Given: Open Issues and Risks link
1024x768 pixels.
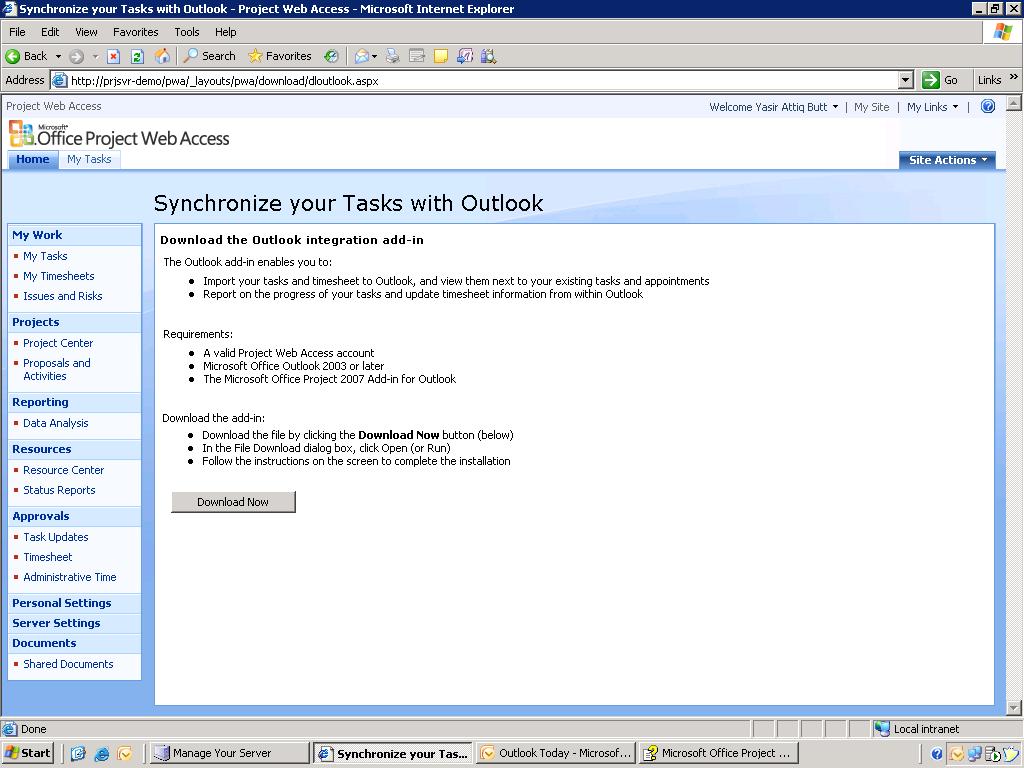Looking at the screenshot, I should (63, 296).
